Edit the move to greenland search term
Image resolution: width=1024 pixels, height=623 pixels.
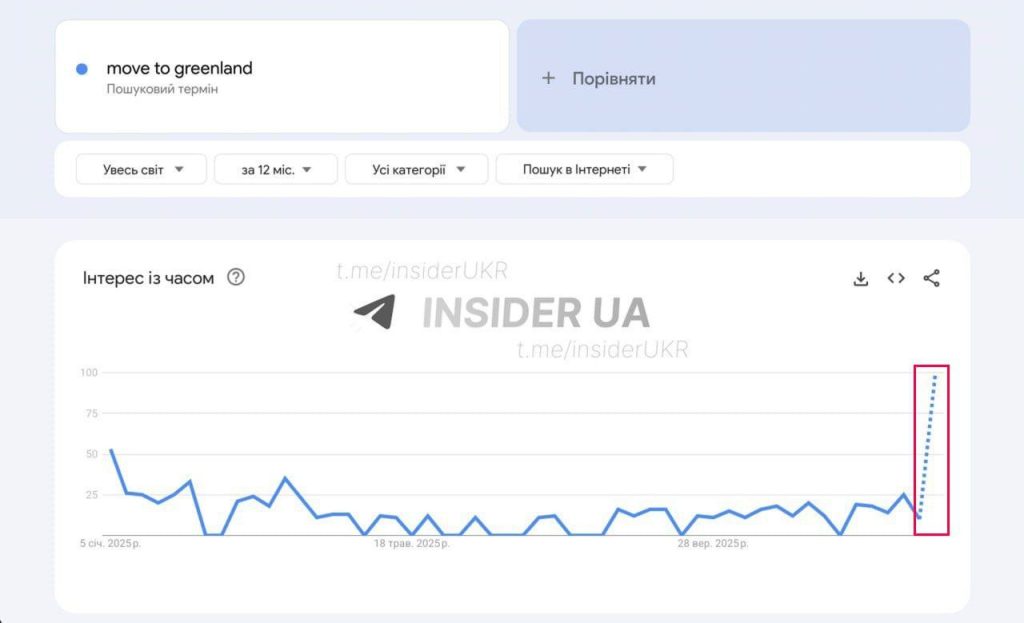[x=180, y=68]
